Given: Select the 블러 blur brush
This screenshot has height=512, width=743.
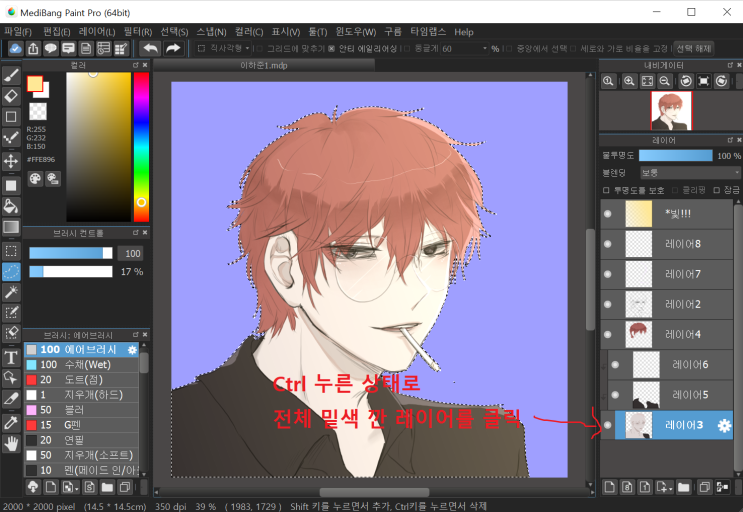Looking at the screenshot, I should click(82, 410).
